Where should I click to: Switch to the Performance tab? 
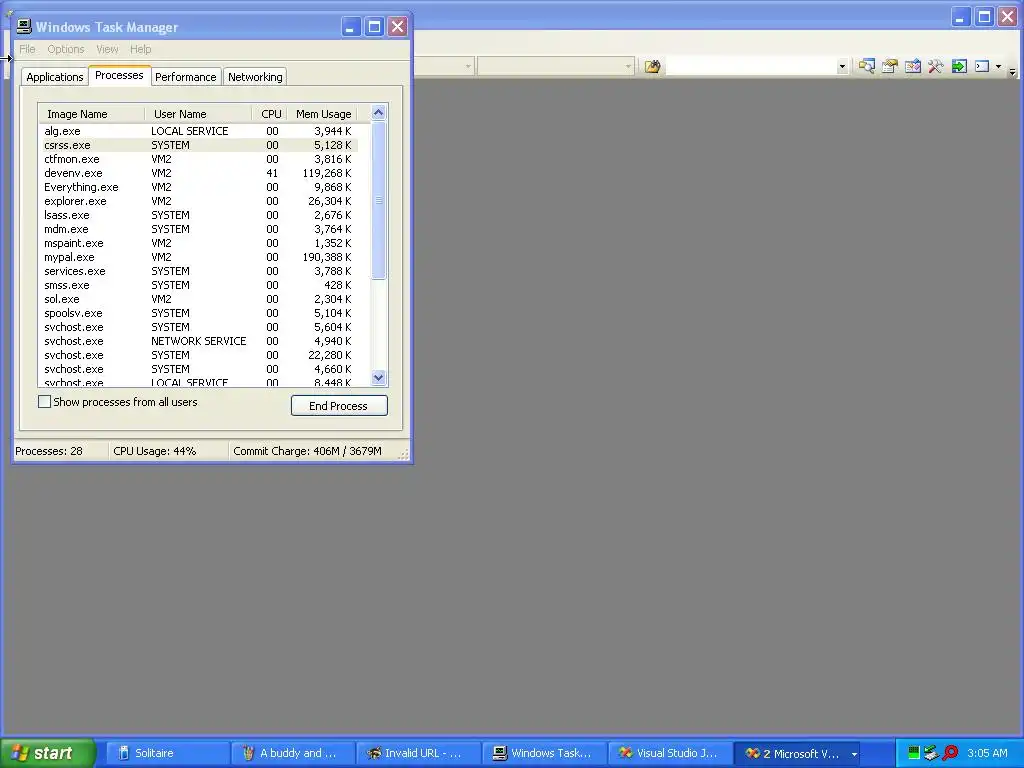[x=185, y=77]
